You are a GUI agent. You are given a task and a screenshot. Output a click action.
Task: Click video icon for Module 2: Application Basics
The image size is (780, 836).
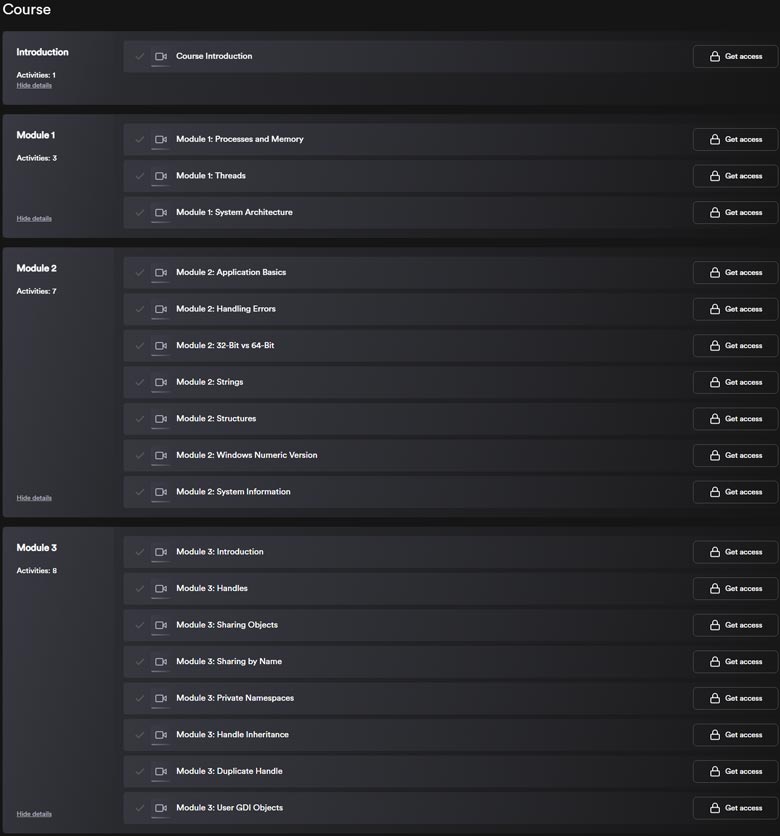[160, 272]
